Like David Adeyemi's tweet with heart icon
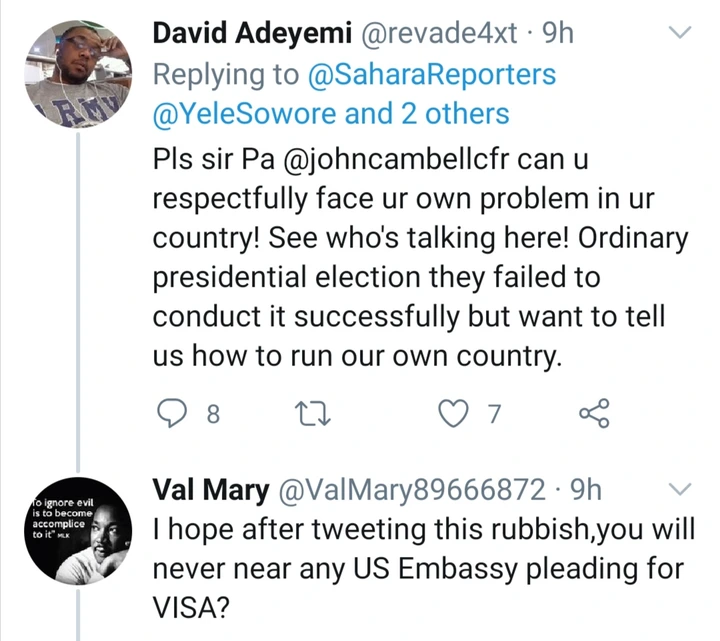720x641 pixels. [x=456, y=413]
